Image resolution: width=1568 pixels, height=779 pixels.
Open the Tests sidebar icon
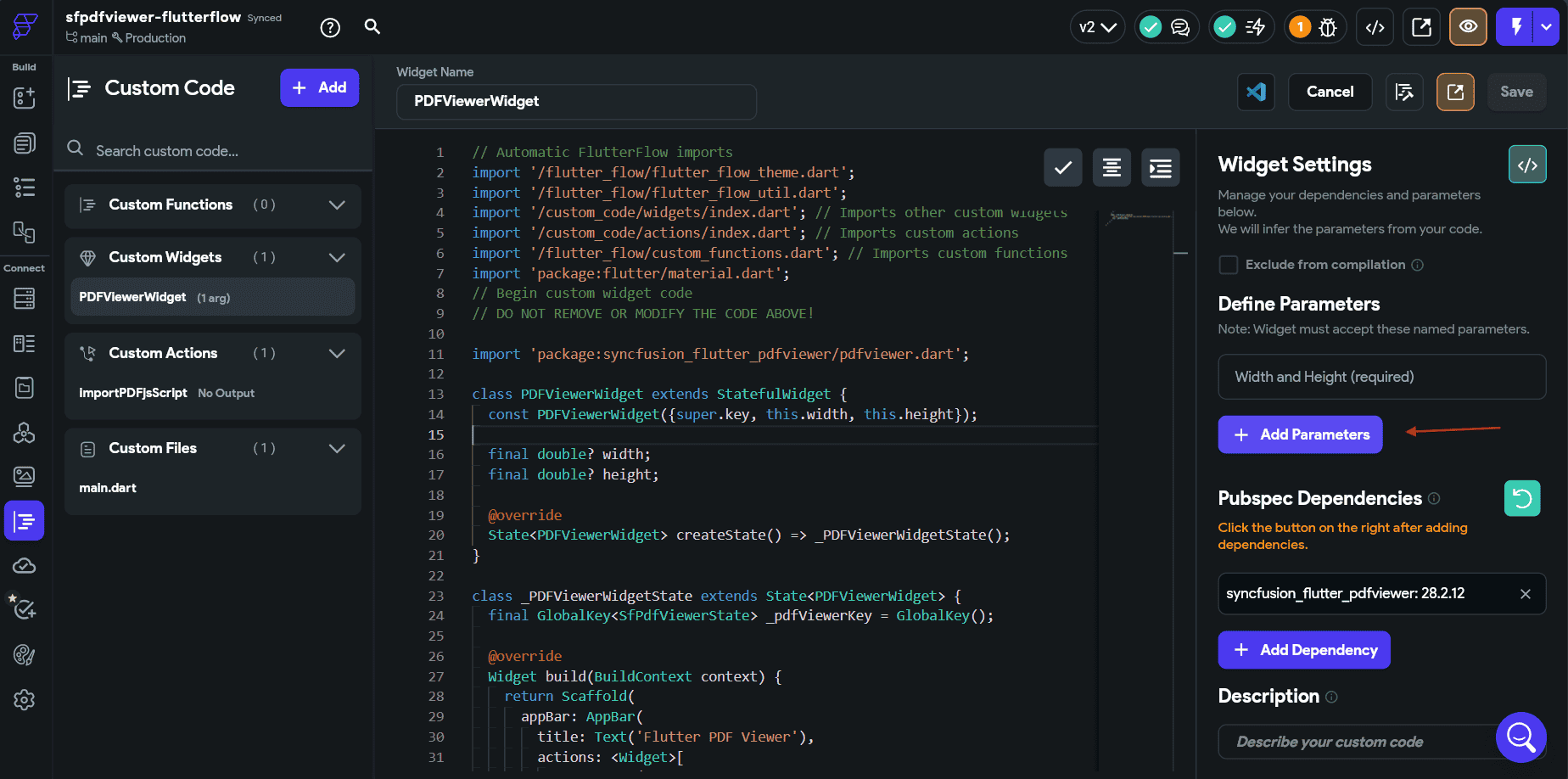click(x=25, y=609)
